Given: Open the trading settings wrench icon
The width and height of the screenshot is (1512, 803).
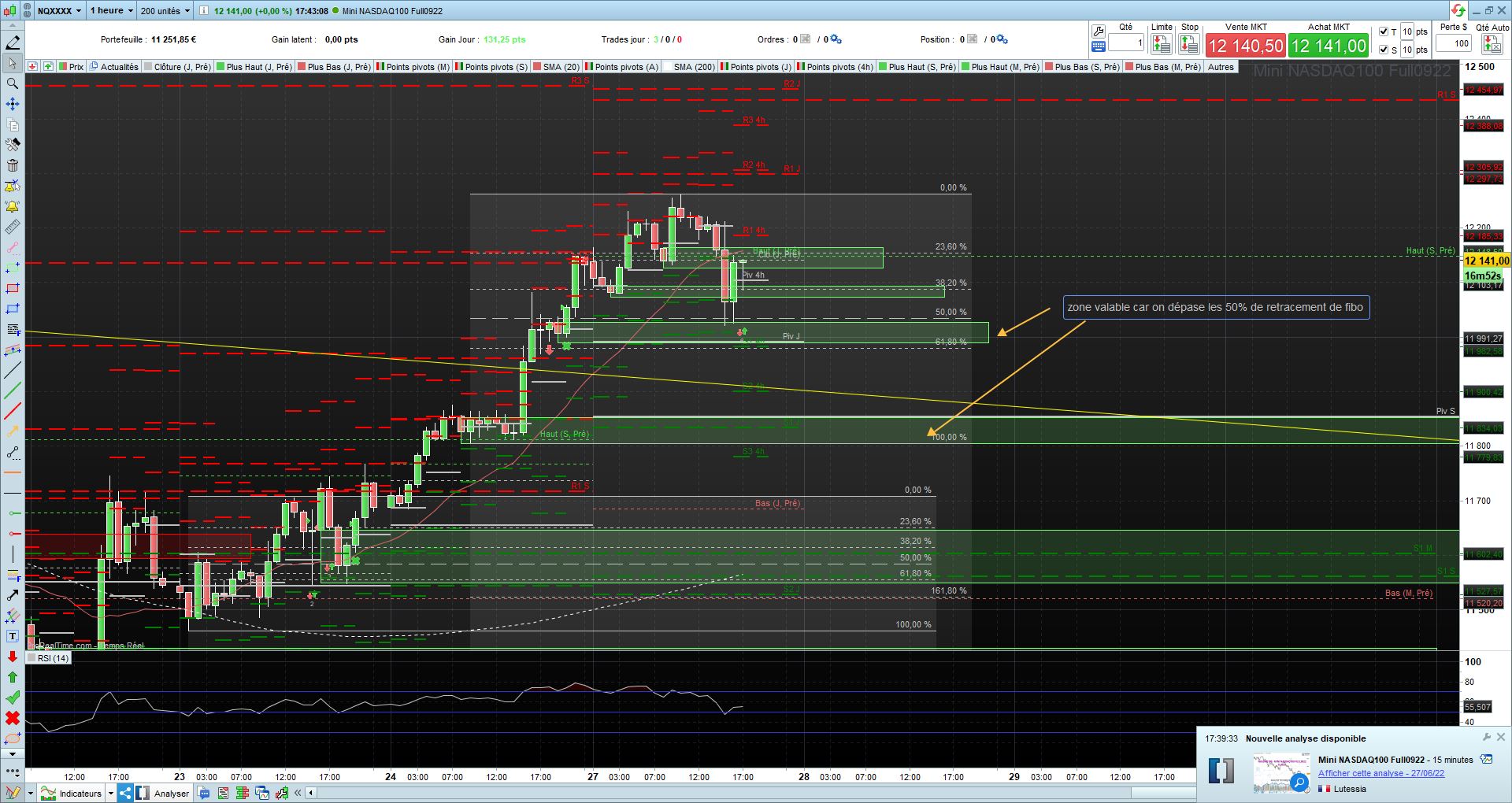Looking at the screenshot, I should point(1099,31).
